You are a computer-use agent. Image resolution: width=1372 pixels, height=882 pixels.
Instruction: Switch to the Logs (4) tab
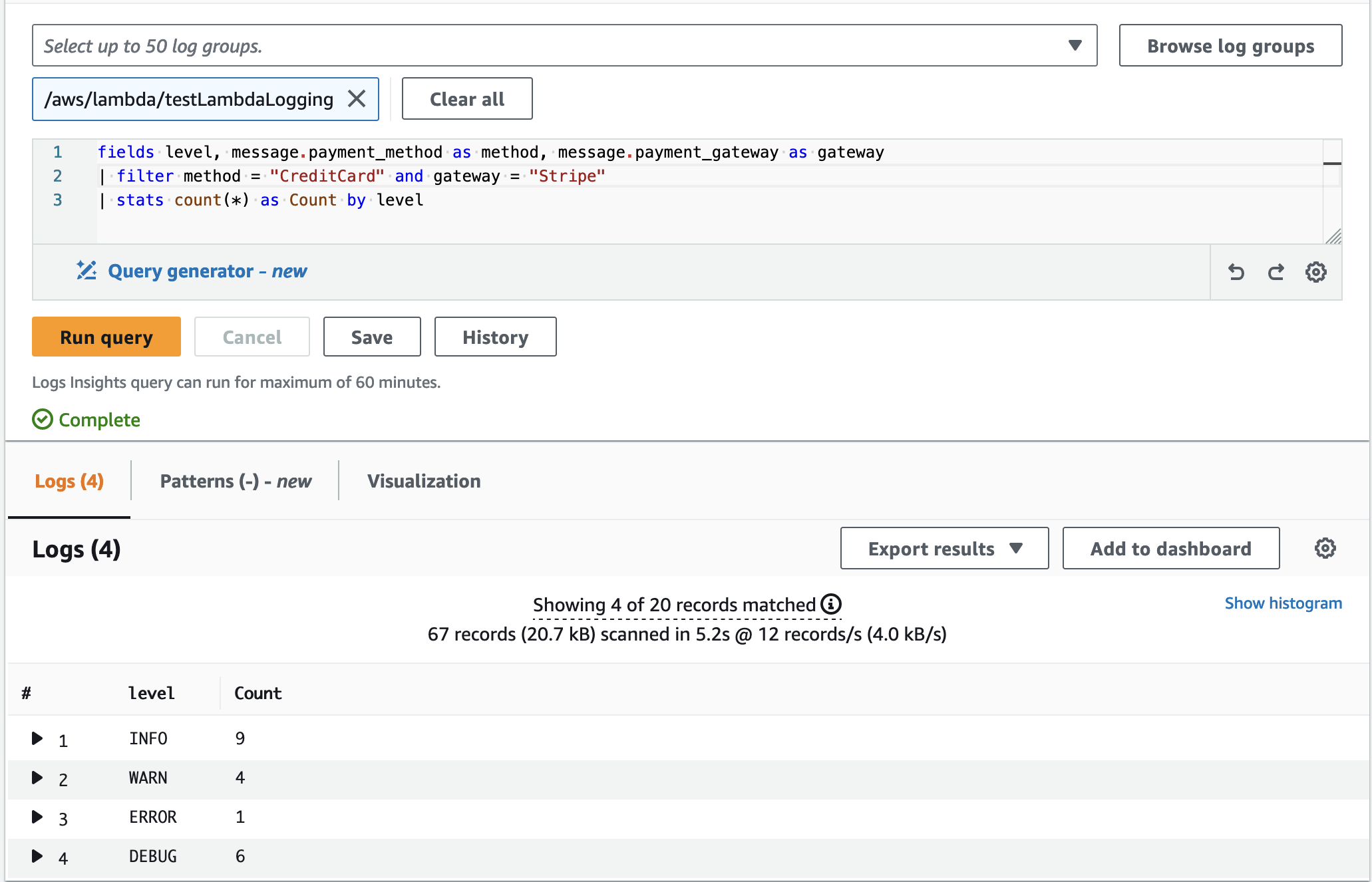click(69, 481)
